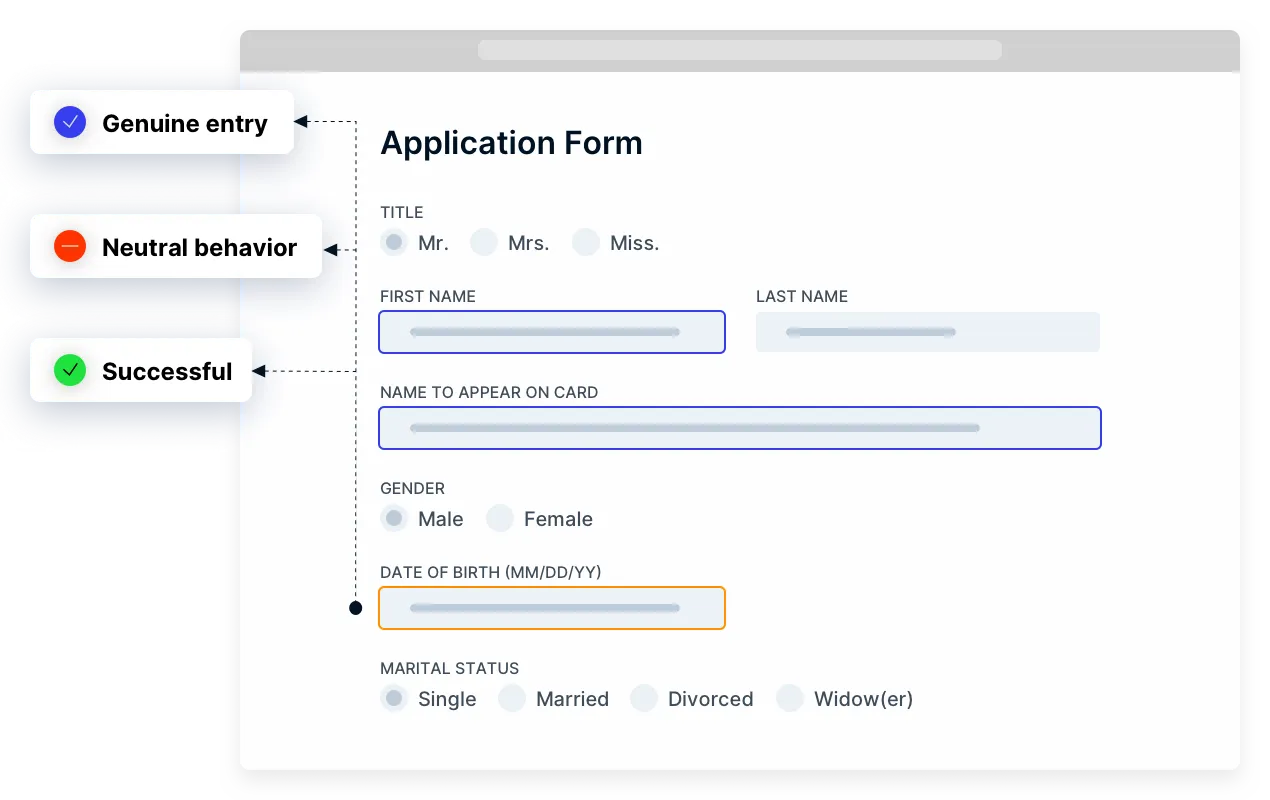Click the Genuine entry label card
The height and width of the screenshot is (800, 1270).
[184, 123]
